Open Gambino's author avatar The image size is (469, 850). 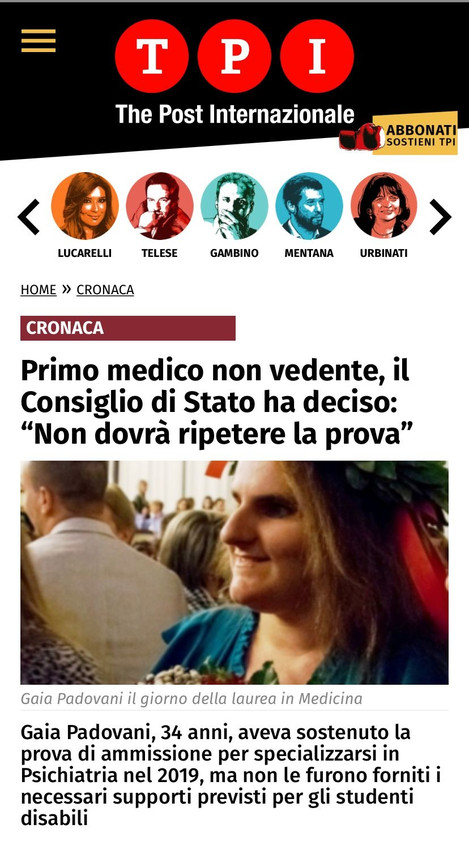pyautogui.click(x=234, y=206)
